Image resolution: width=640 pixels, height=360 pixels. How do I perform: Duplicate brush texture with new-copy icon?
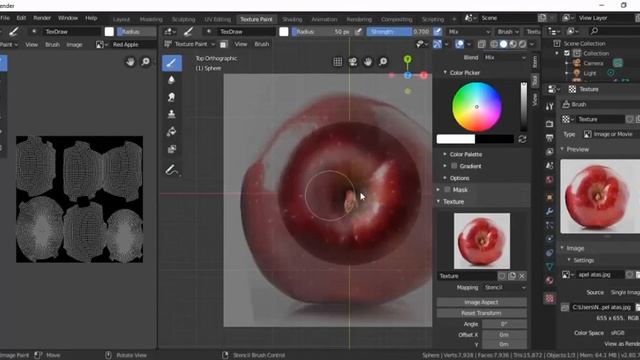point(512,276)
